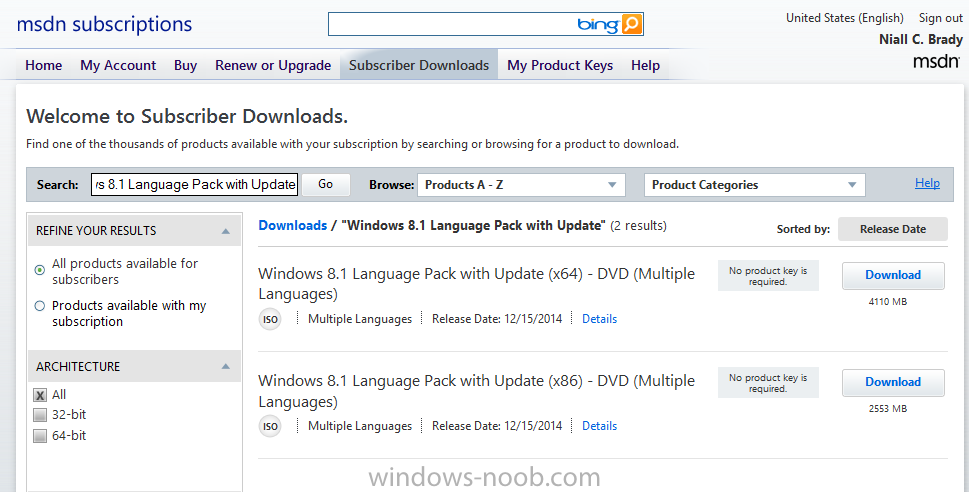Click the x64 Language Pack title

[476, 284]
